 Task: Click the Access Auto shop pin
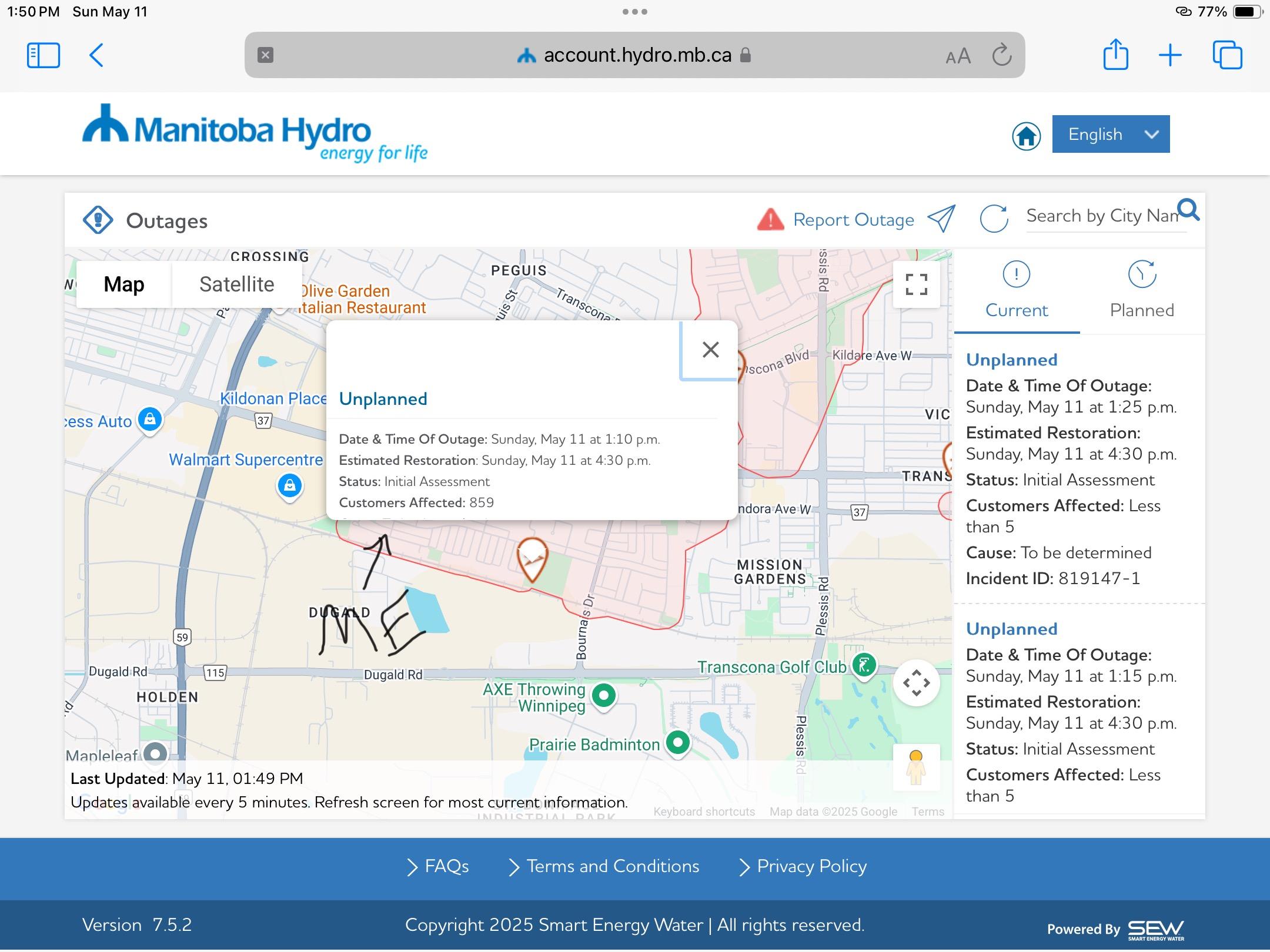click(150, 420)
